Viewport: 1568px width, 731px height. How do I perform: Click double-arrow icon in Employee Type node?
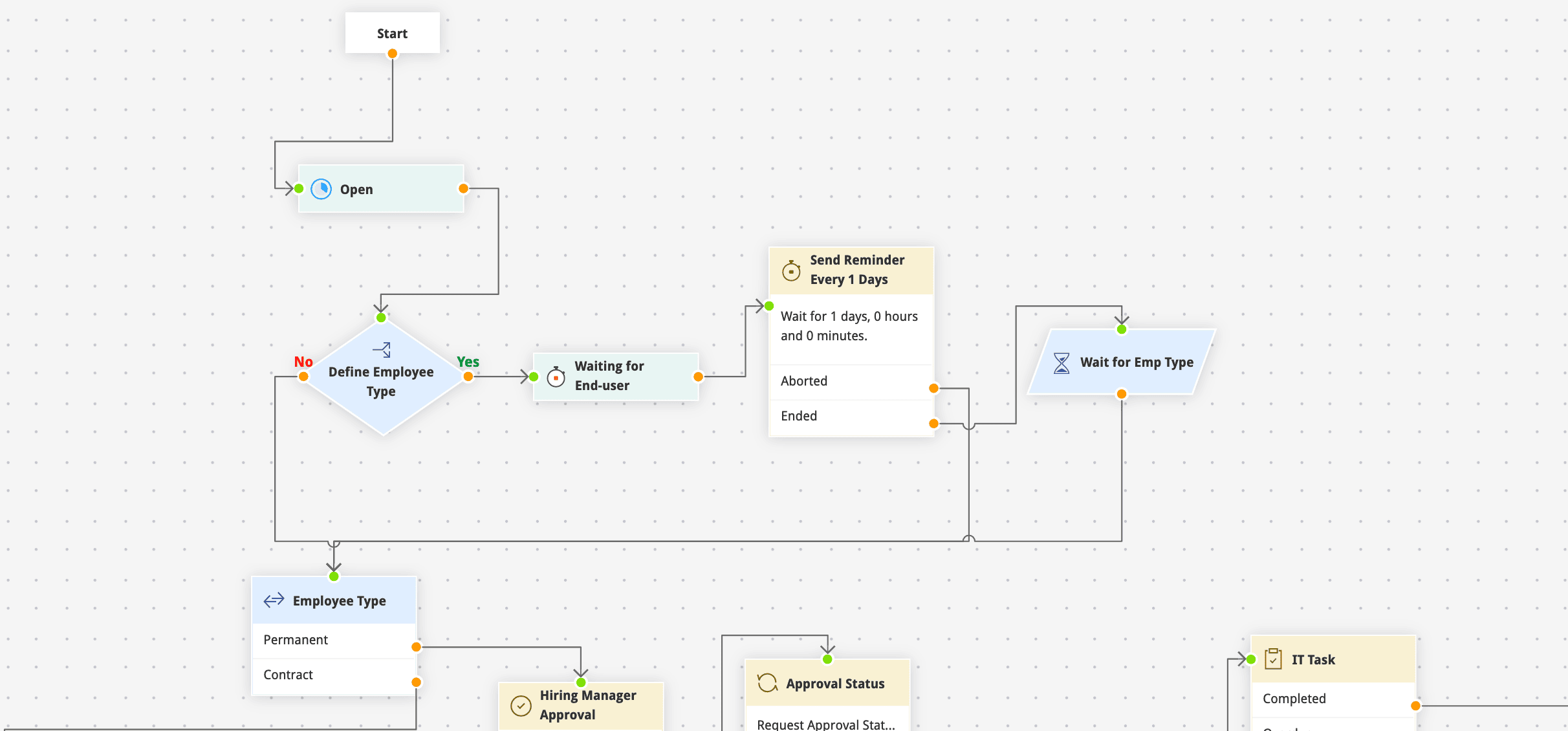pyautogui.click(x=274, y=600)
